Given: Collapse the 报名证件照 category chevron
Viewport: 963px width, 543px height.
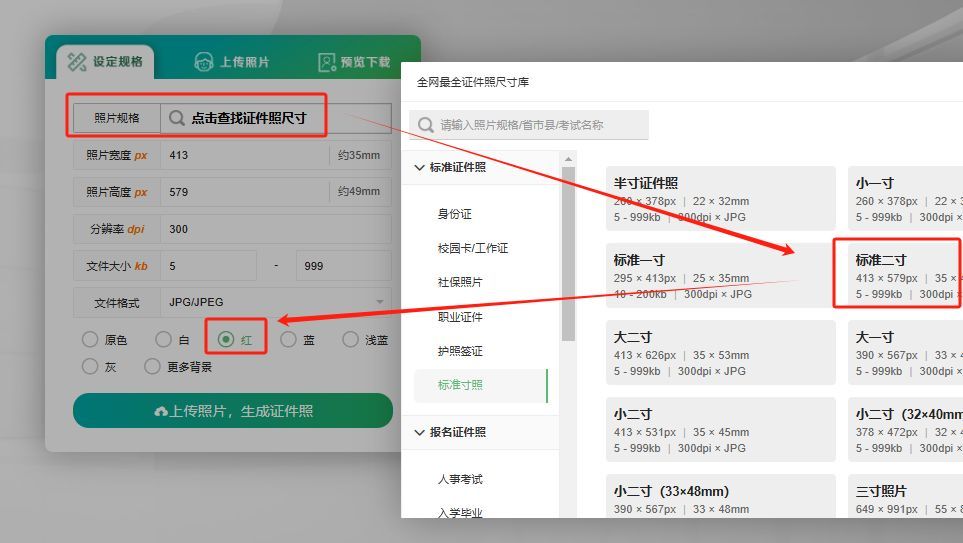Looking at the screenshot, I should (419, 432).
